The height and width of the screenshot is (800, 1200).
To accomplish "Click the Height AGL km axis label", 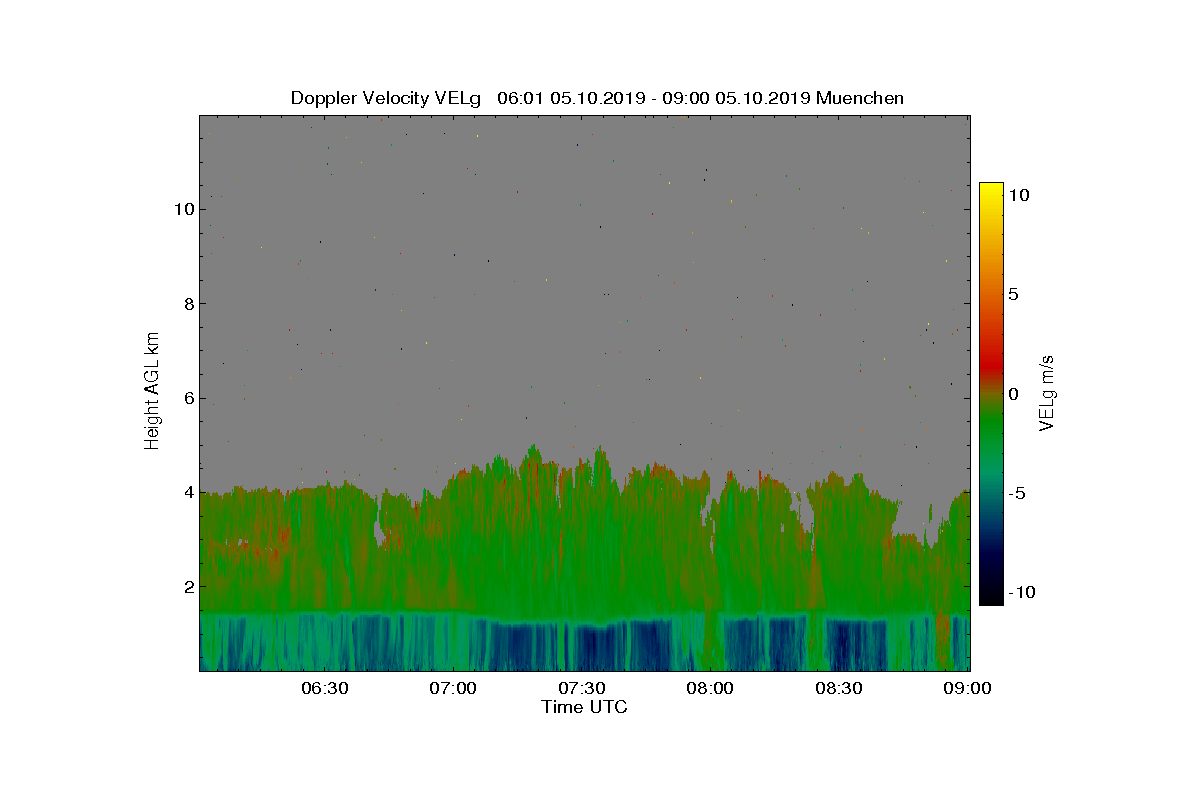I will pyautogui.click(x=152, y=392).
